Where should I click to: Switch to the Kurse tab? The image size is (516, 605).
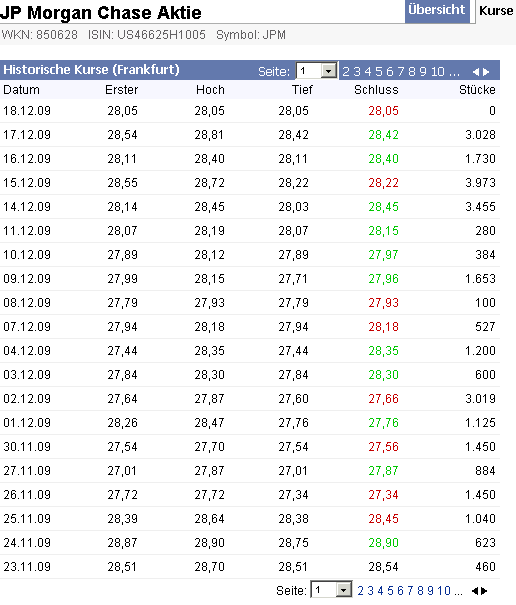click(496, 11)
